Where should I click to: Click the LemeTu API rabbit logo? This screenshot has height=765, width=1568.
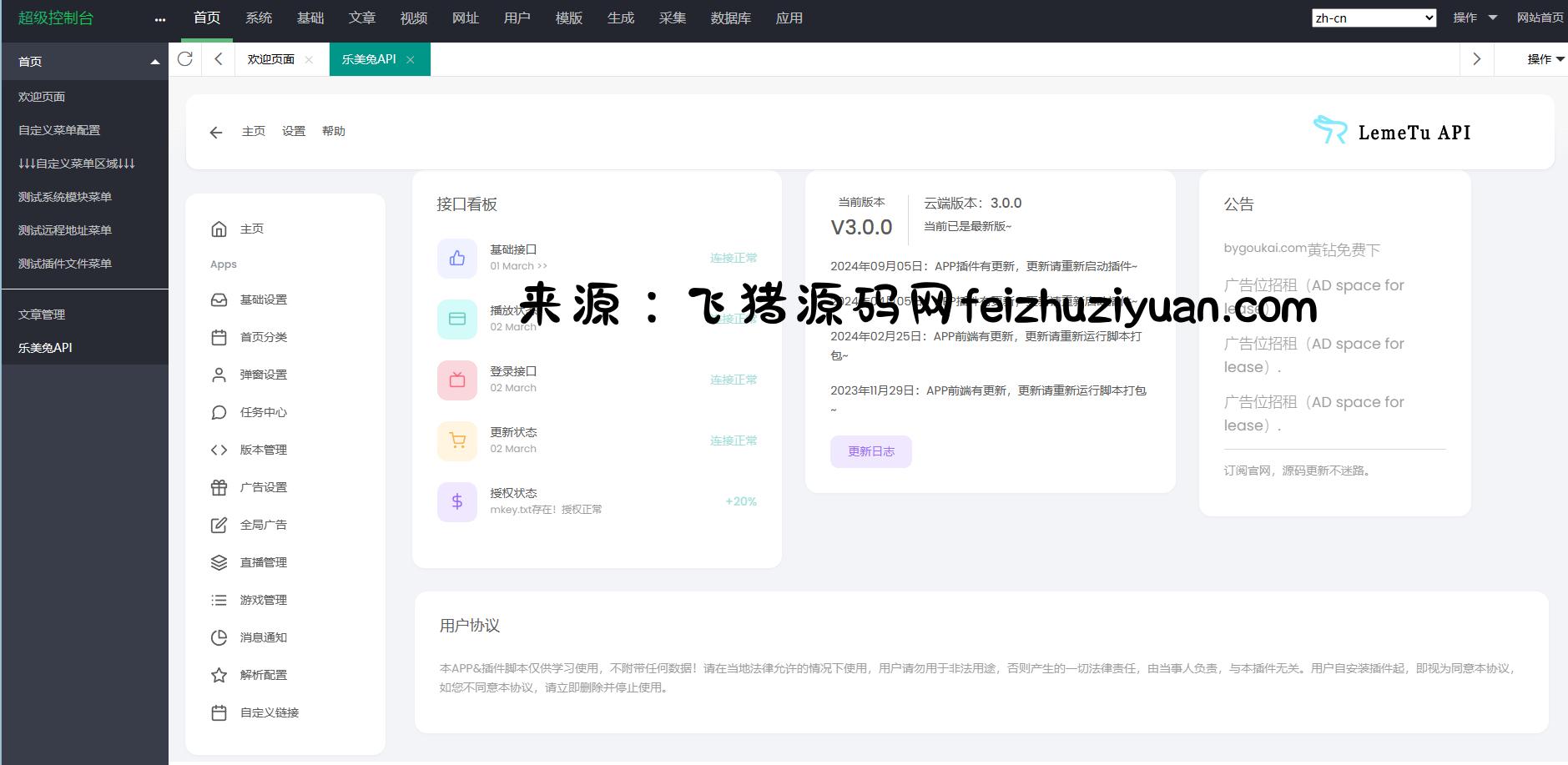click(1329, 130)
